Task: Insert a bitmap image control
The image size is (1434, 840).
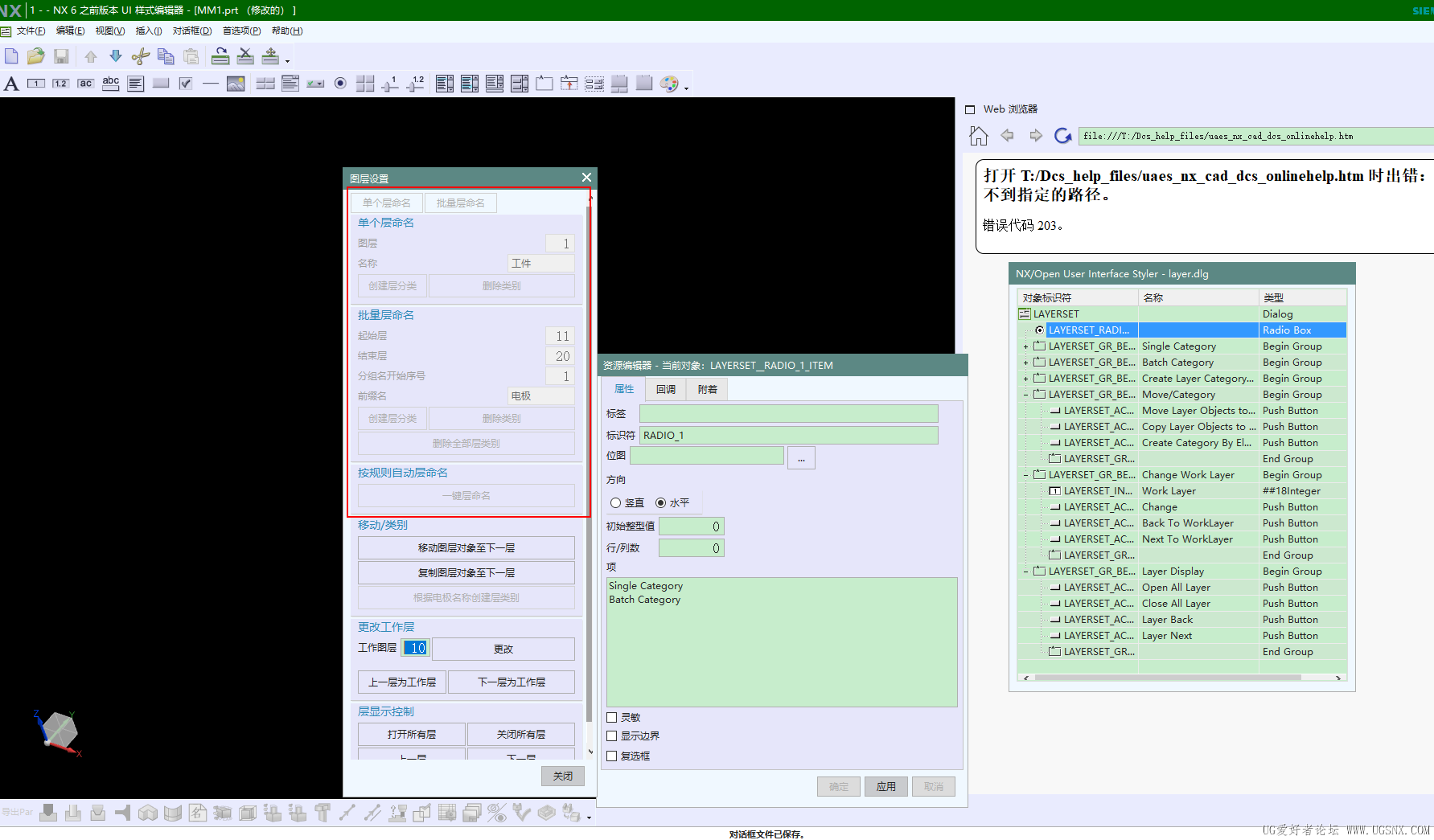Action: [x=236, y=84]
